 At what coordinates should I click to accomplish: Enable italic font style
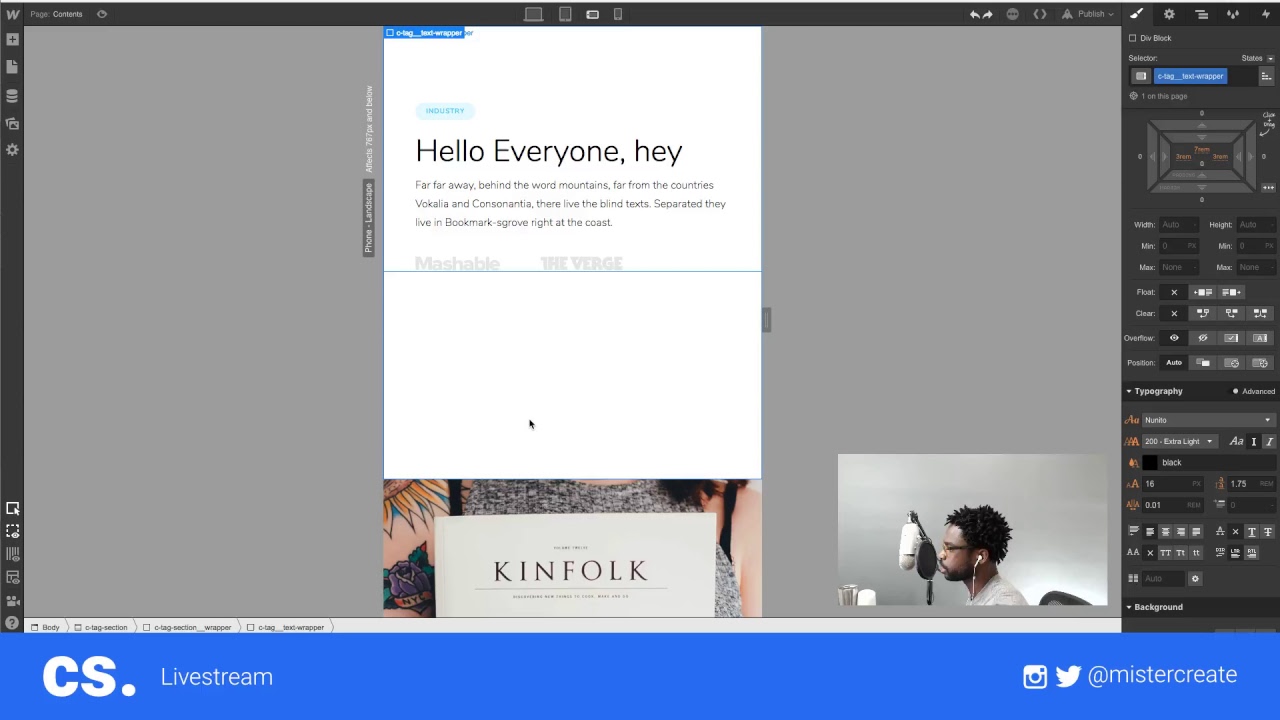tap(1269, 441)
